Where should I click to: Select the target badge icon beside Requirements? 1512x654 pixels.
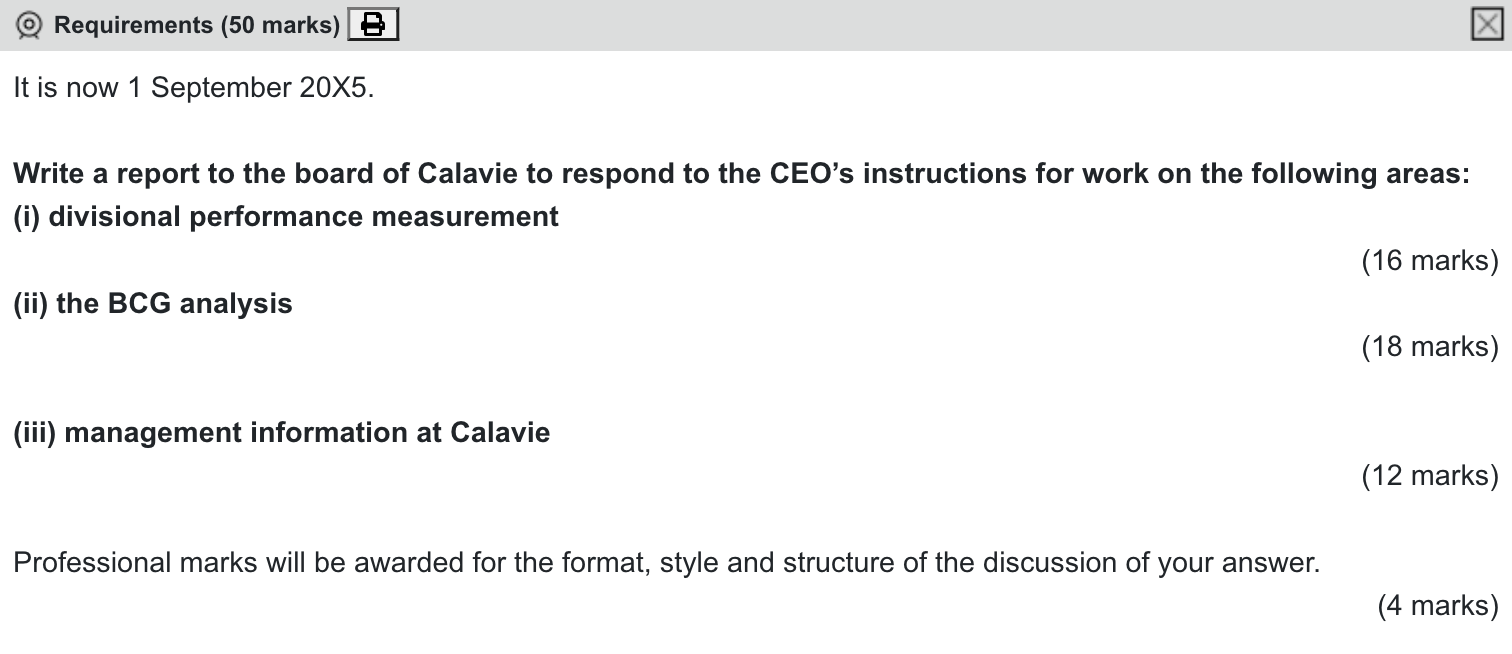[27, 24]
